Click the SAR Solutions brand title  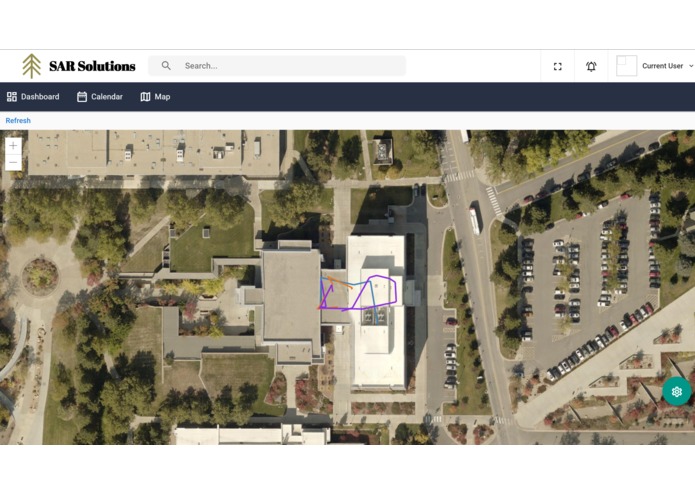pos(92,66)
